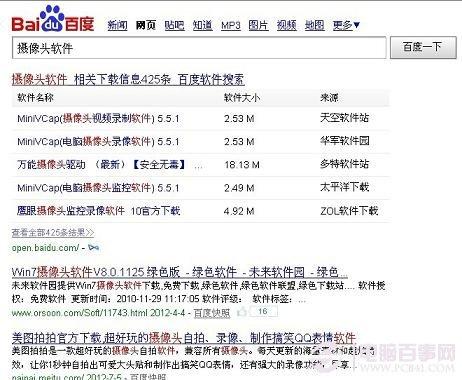The width and height of the screenshot is (462, 380).
Task: Go to the 地图 map tab
Action: [314, 25]
